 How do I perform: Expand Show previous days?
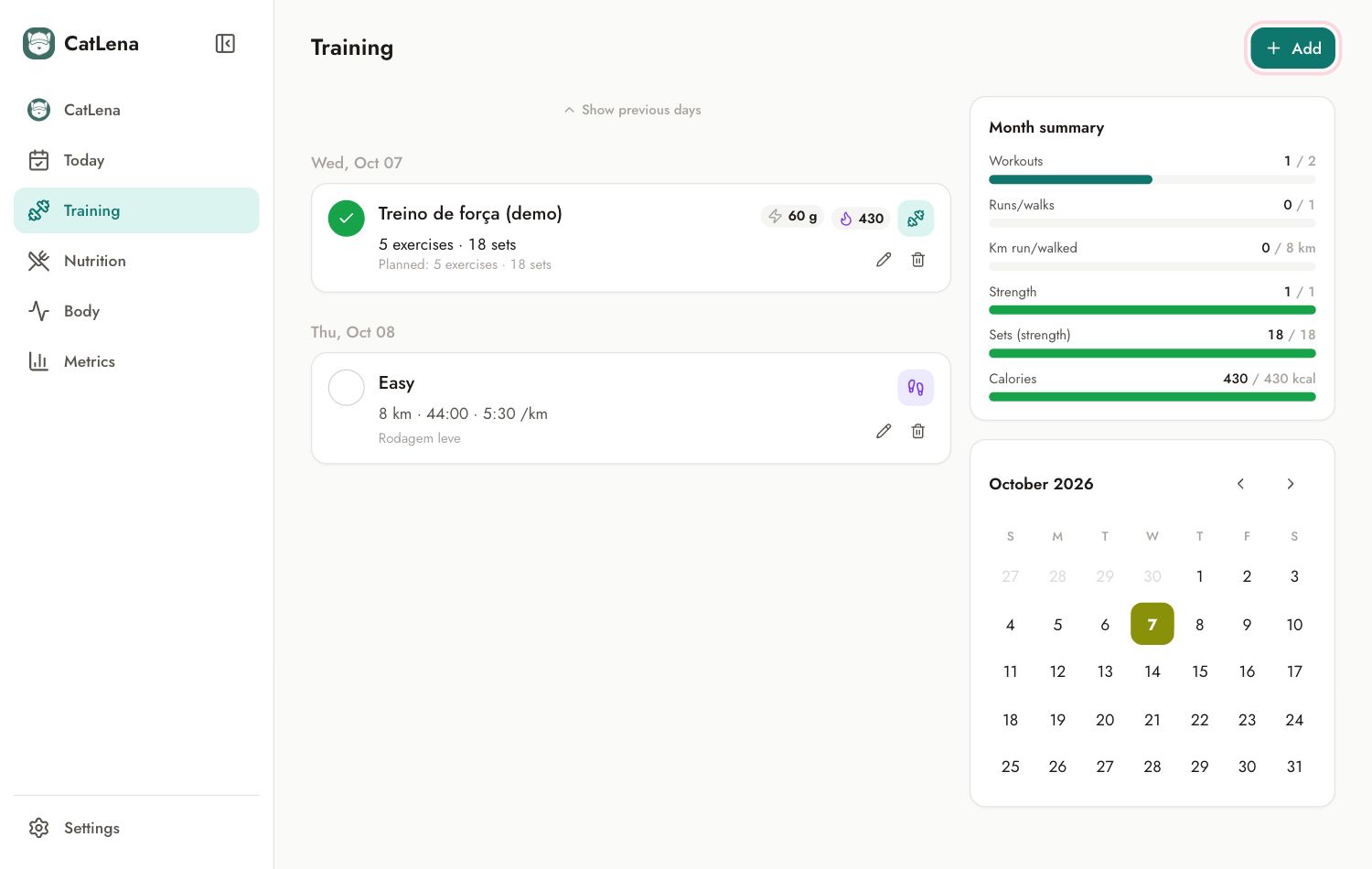(x=632, y=110)
